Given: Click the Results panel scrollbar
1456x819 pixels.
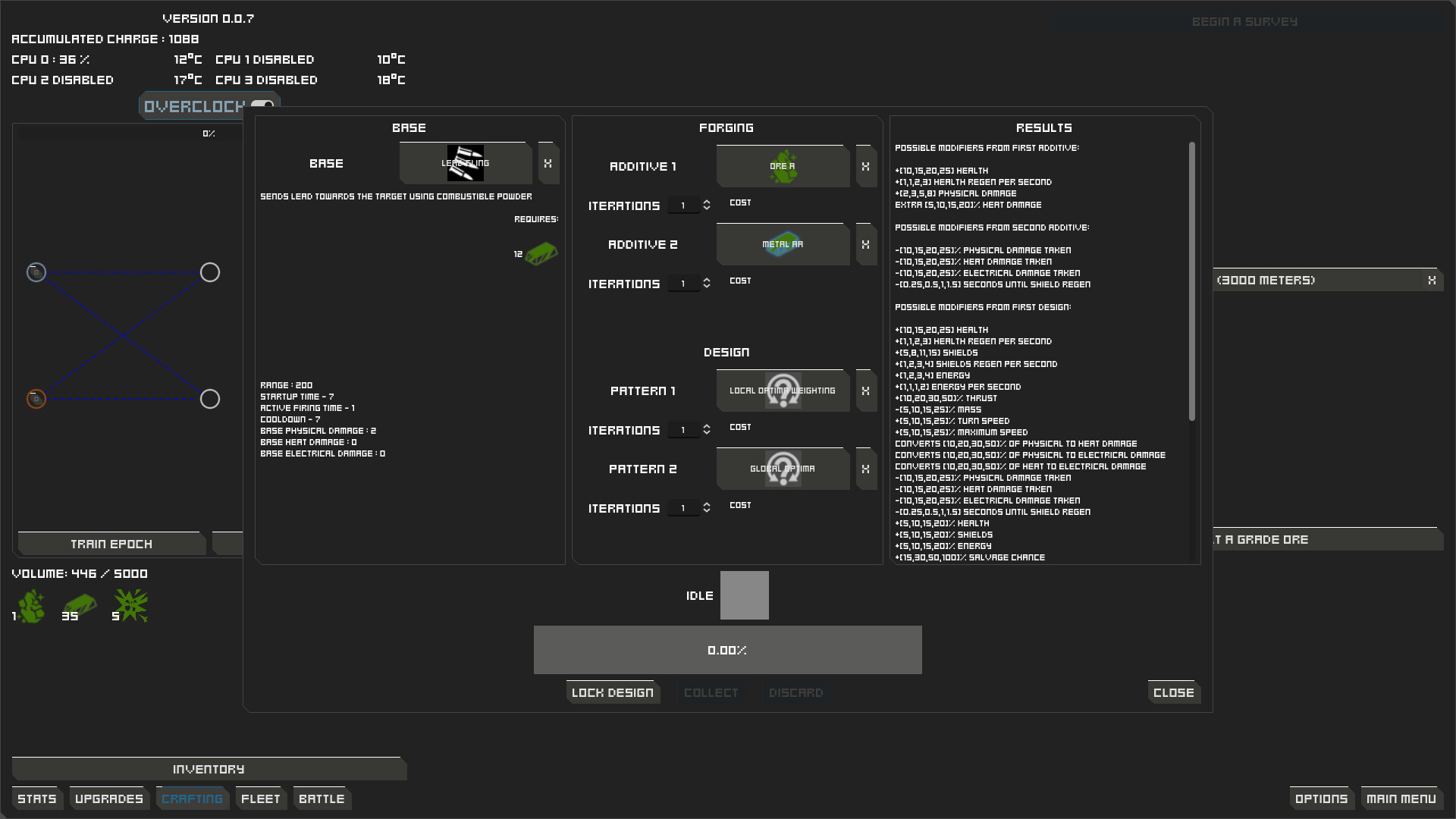Looking at the screenshot, I should coord(1191,281).
